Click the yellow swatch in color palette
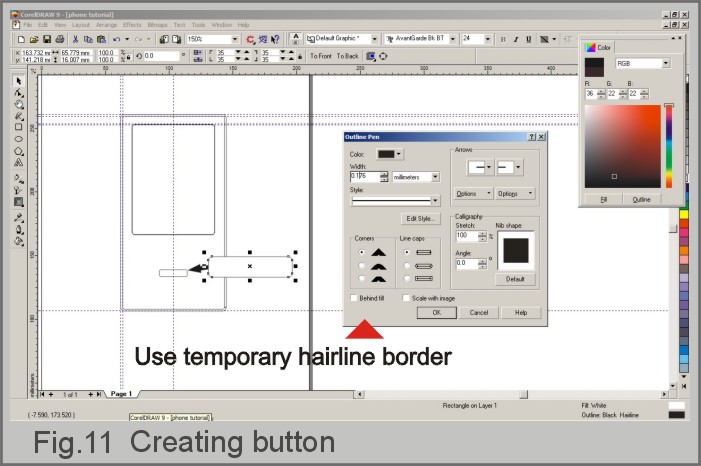This screenshot has width=701, height=466. (x=684, y=215)
